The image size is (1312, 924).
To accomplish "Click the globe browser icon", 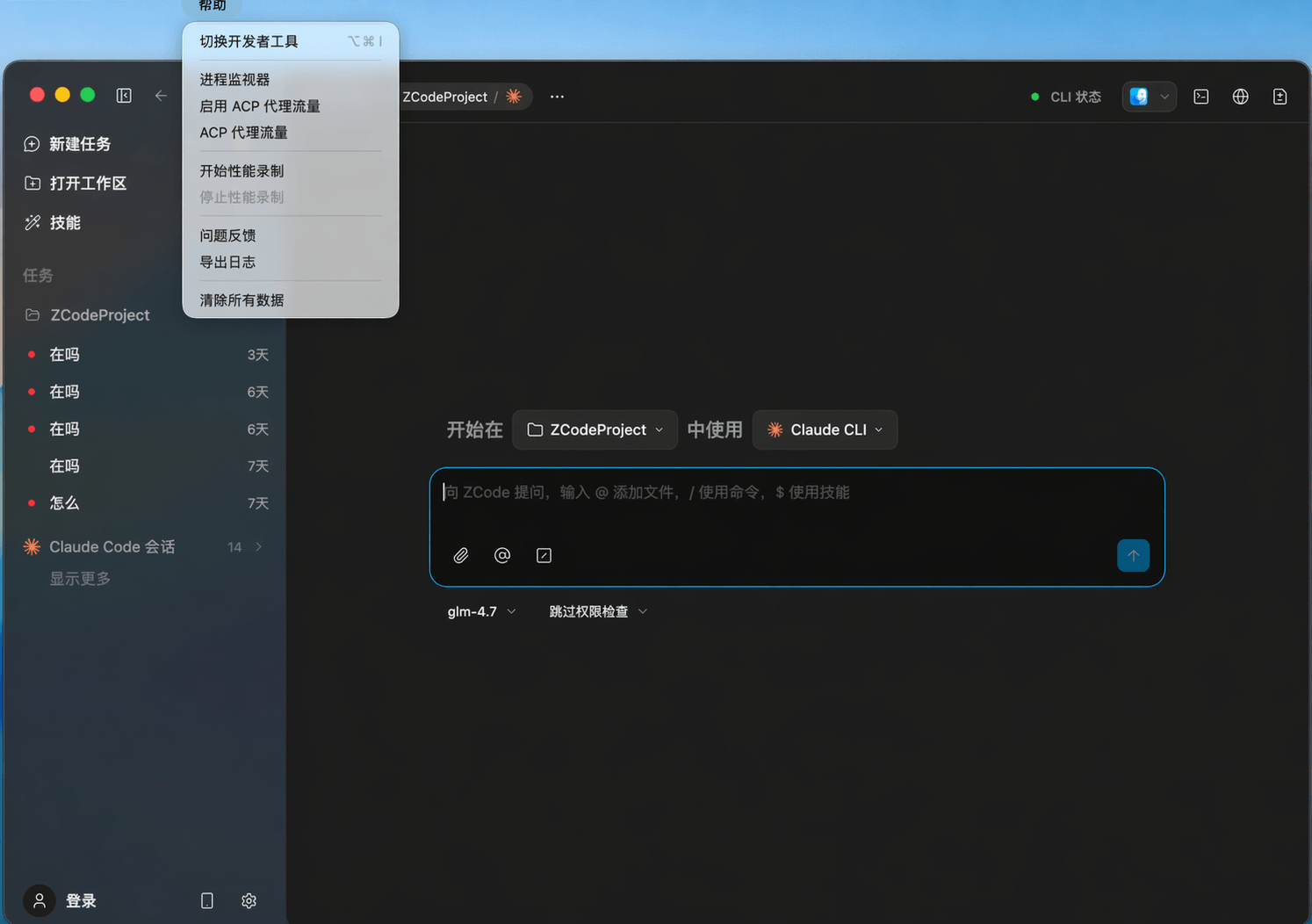I will pyautogui.click(x=1240, y=97).
